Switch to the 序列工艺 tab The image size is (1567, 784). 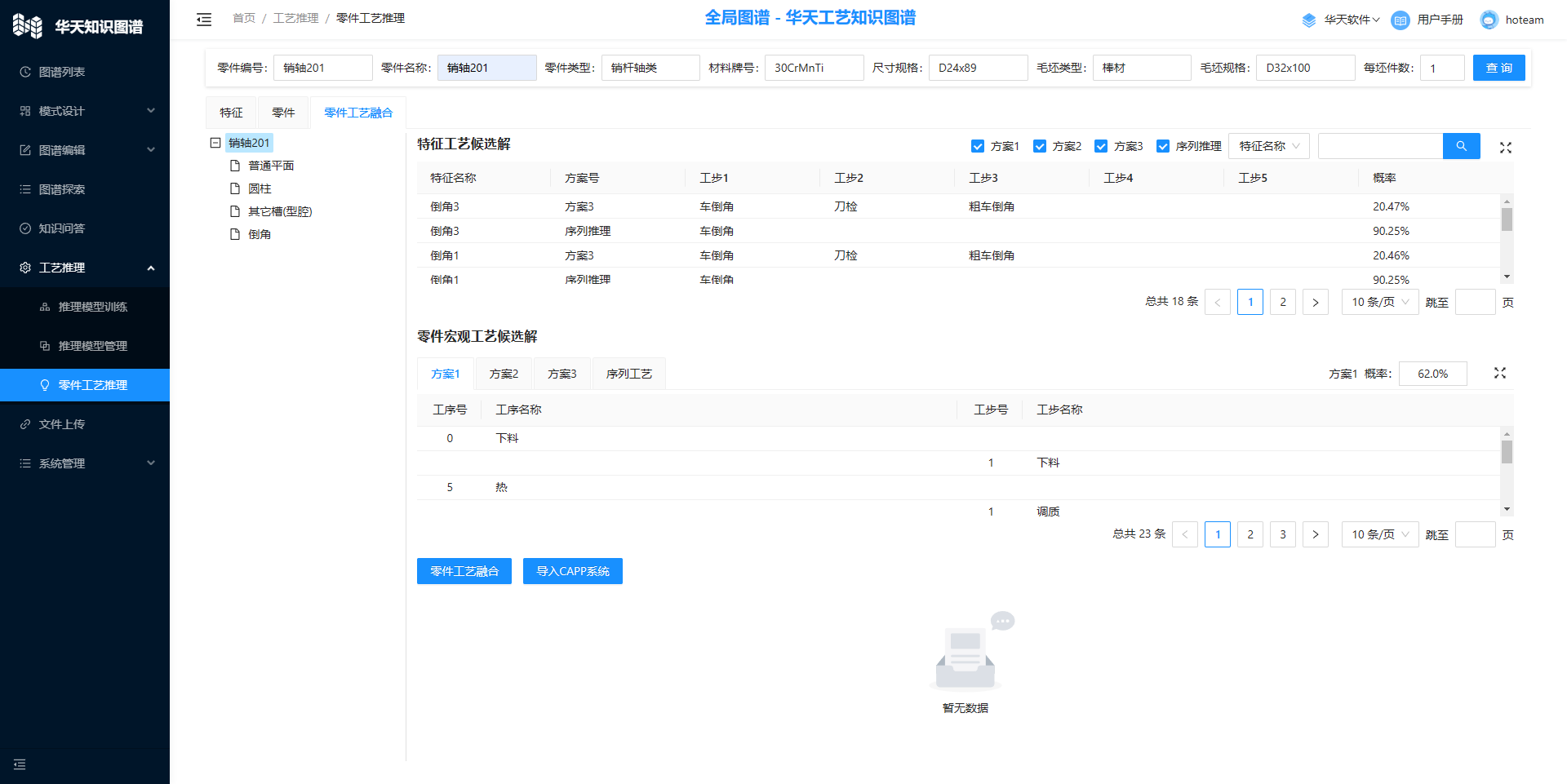pyautogui.click(x=628, y=374)
